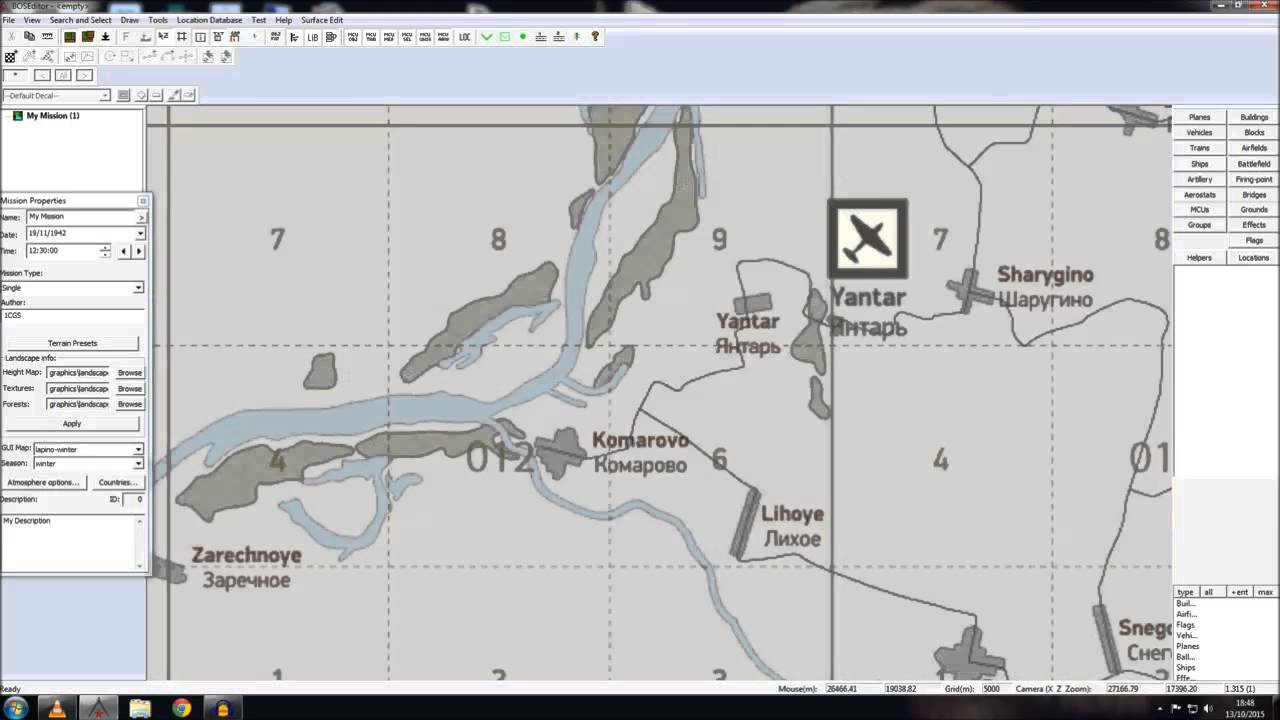Click the asterisk filter button
1280x720 pixels.
(x=16, y=75)
